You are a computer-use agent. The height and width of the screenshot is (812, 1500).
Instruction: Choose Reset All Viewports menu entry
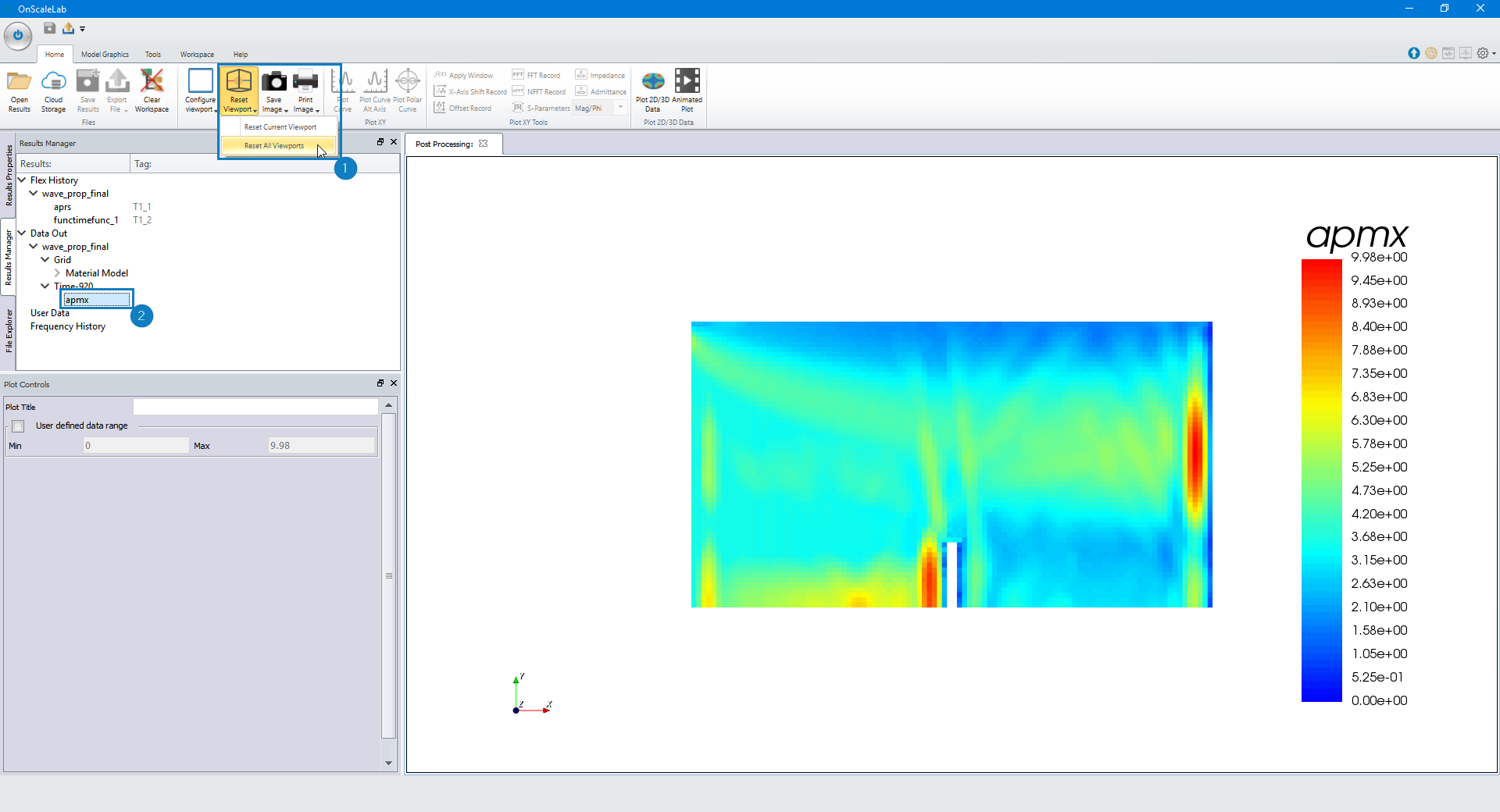pyautogui.click(x=278, y=146)
